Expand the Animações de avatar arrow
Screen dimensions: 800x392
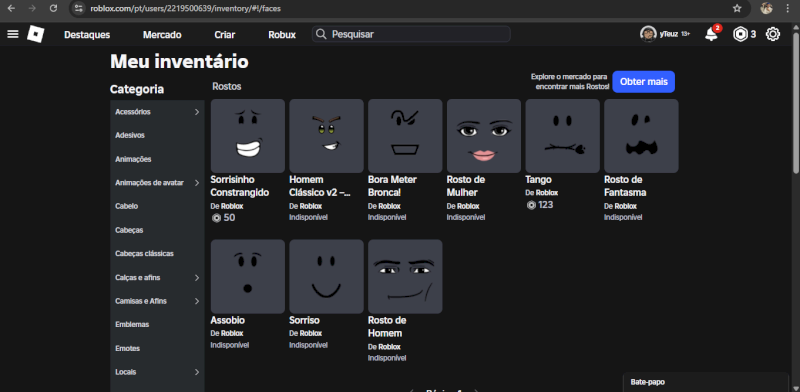coord(197,183)
